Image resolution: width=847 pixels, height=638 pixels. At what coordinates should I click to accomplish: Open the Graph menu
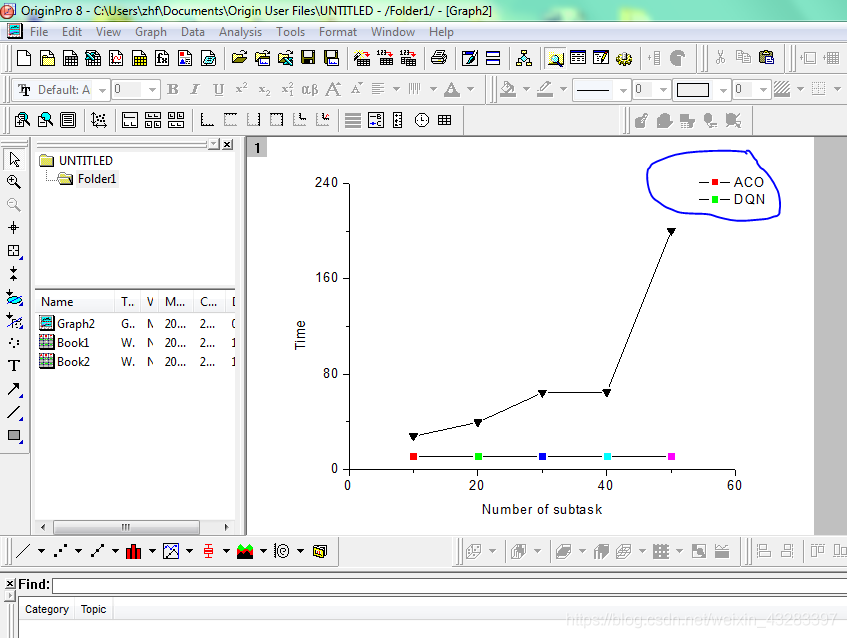tap(151, 32)
